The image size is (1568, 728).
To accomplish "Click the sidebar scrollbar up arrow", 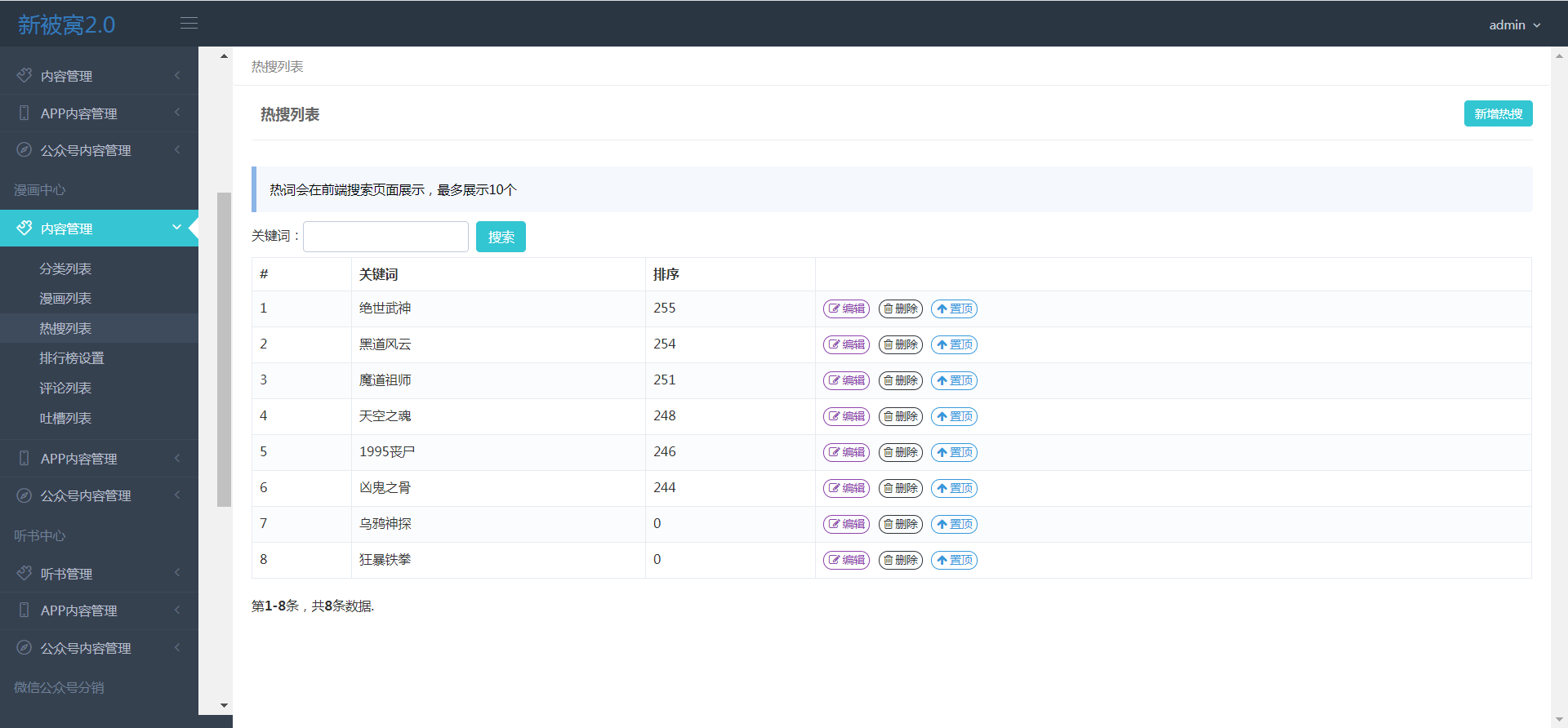I will click(x=224, y=56).
